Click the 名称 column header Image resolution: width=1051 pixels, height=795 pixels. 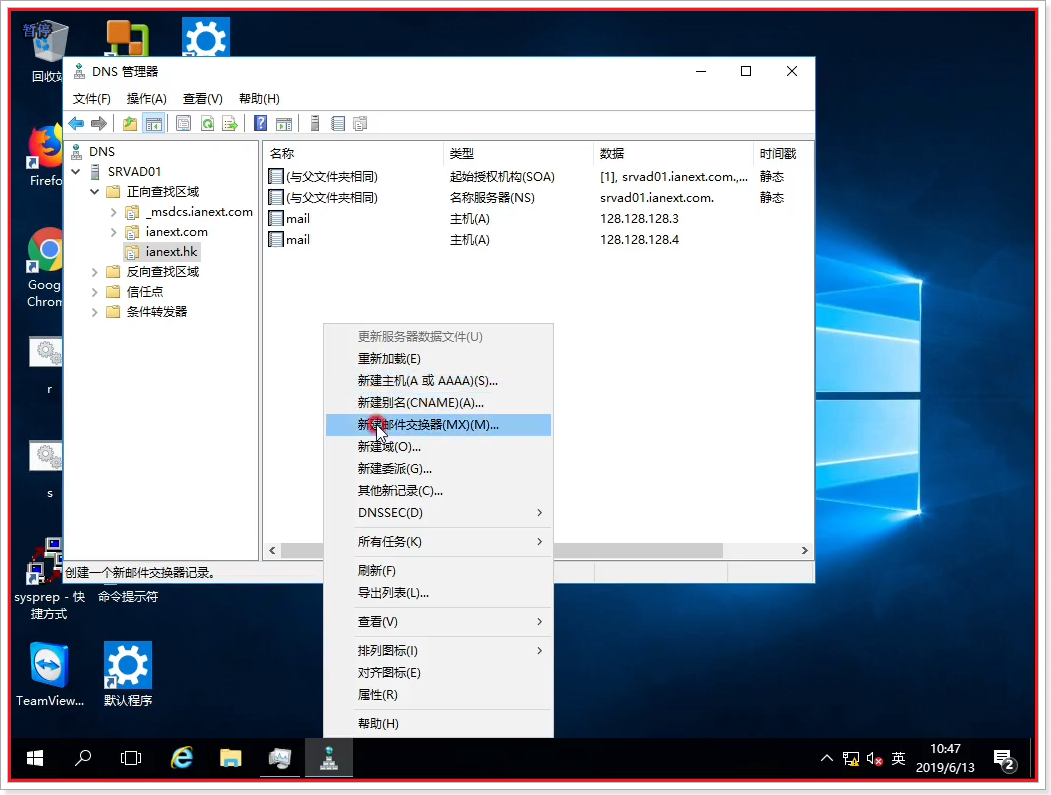tap(353, 154)
